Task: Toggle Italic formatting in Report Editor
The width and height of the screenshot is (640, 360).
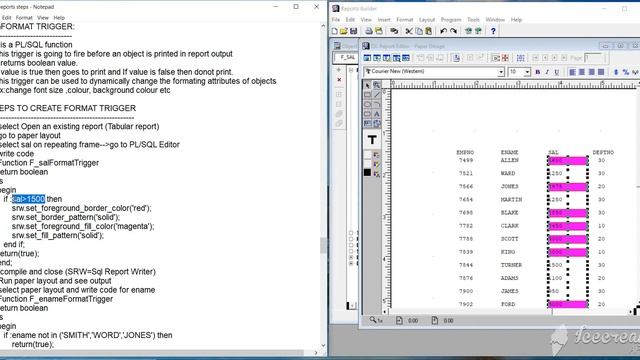Action: [547, 72]
